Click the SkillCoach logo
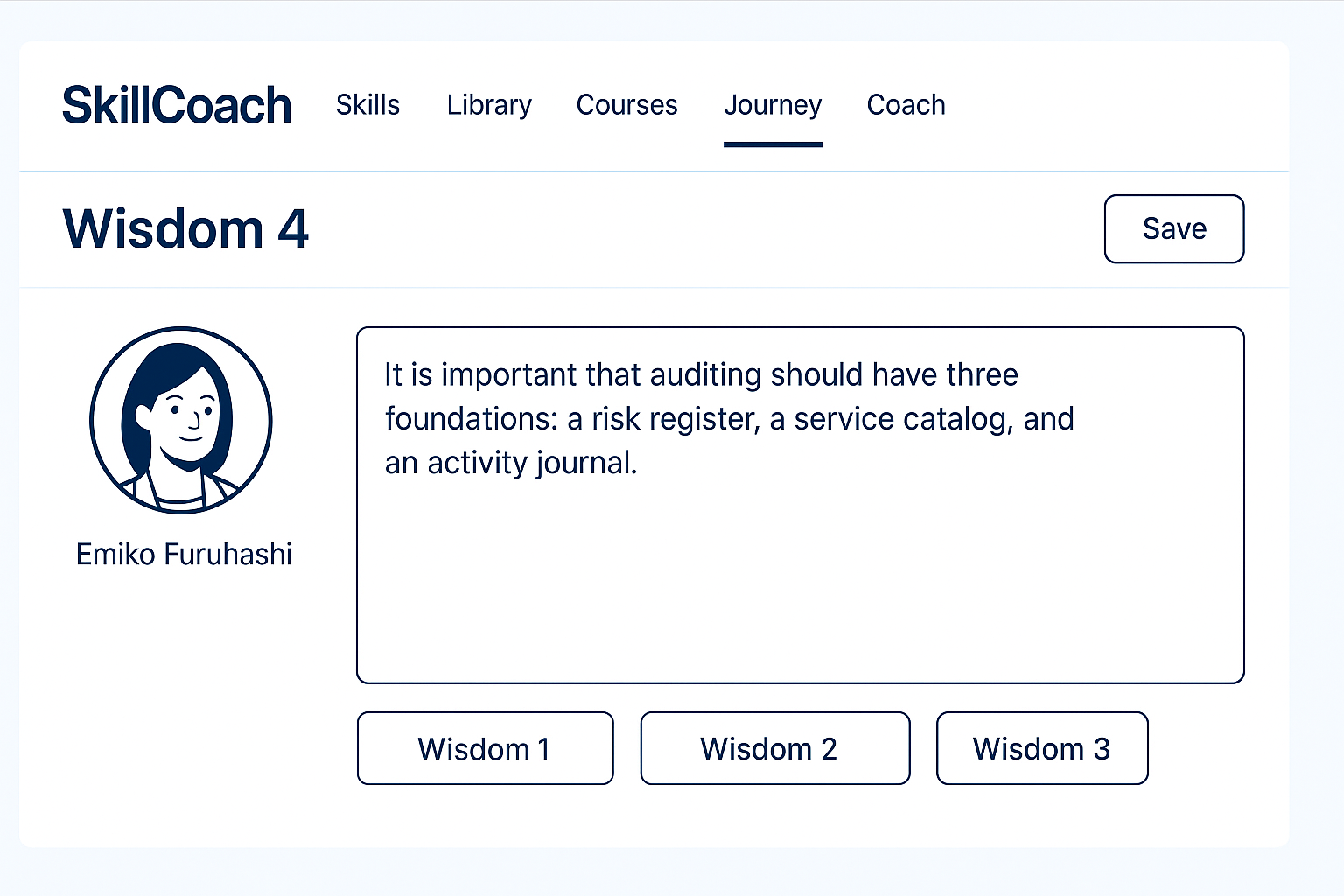 click(177, 104)
